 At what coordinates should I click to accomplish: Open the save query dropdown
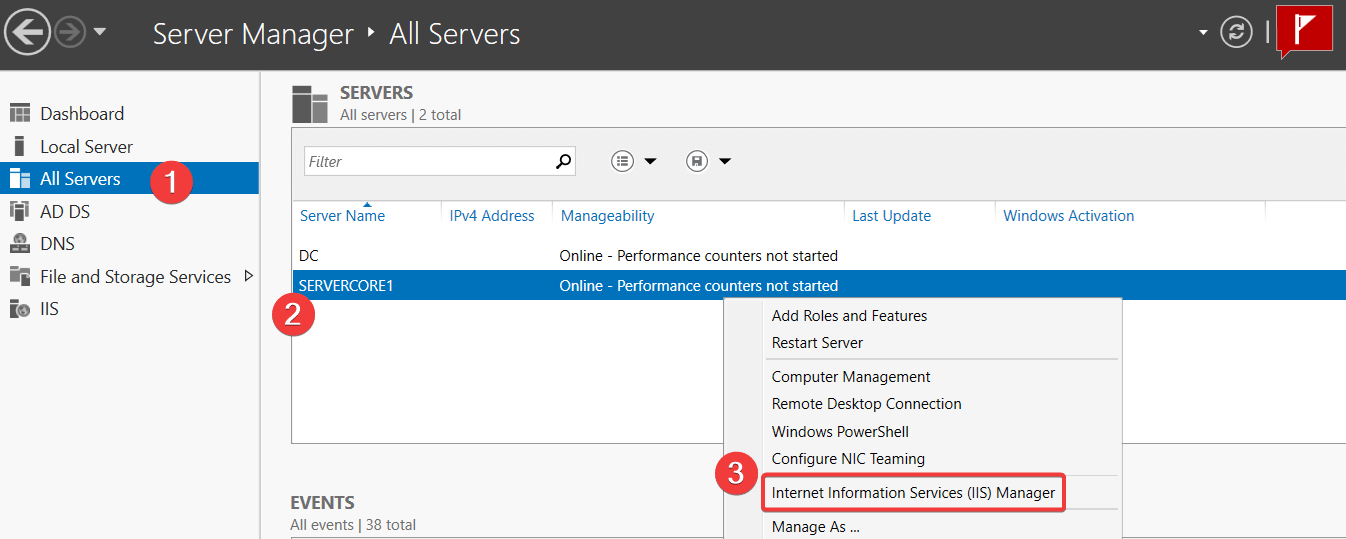[x=709, y=161]
